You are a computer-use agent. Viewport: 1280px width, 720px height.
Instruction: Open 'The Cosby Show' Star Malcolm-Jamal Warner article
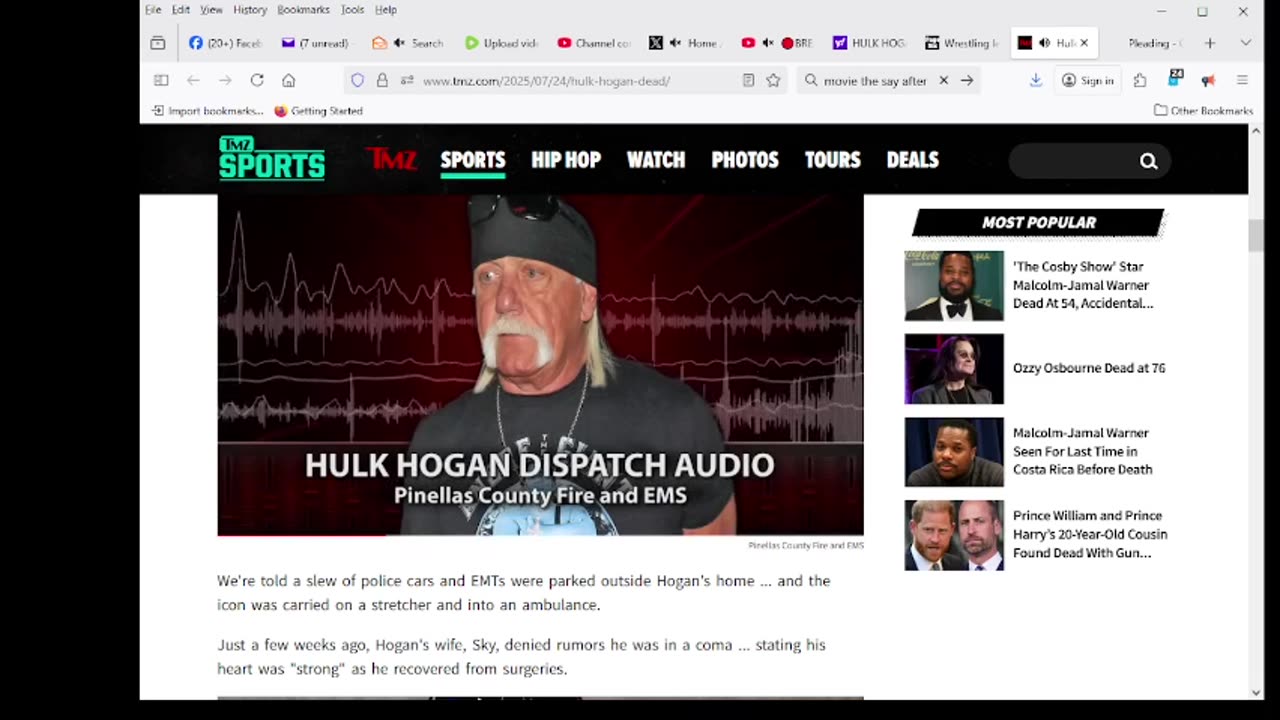(x=1083, y=285)
